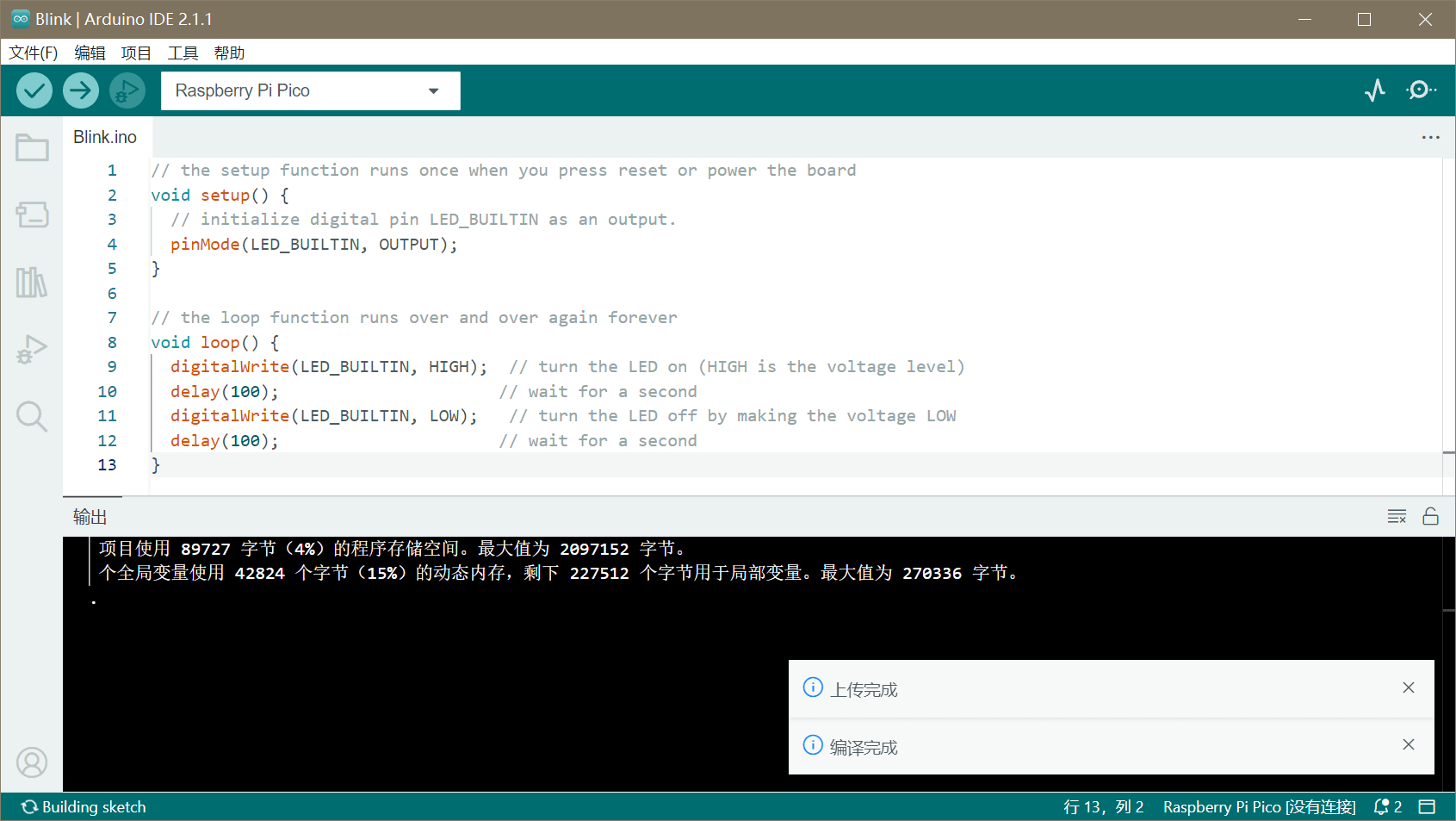Click the user account profile icon
This screenshot has height=821, width=1456.
pos(32,762)
